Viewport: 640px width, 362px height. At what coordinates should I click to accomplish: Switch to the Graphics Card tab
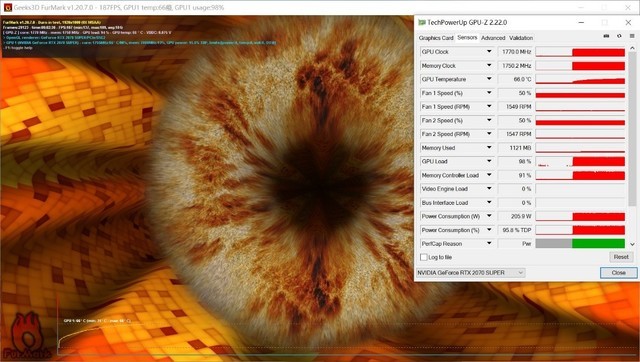pos(436,38)
